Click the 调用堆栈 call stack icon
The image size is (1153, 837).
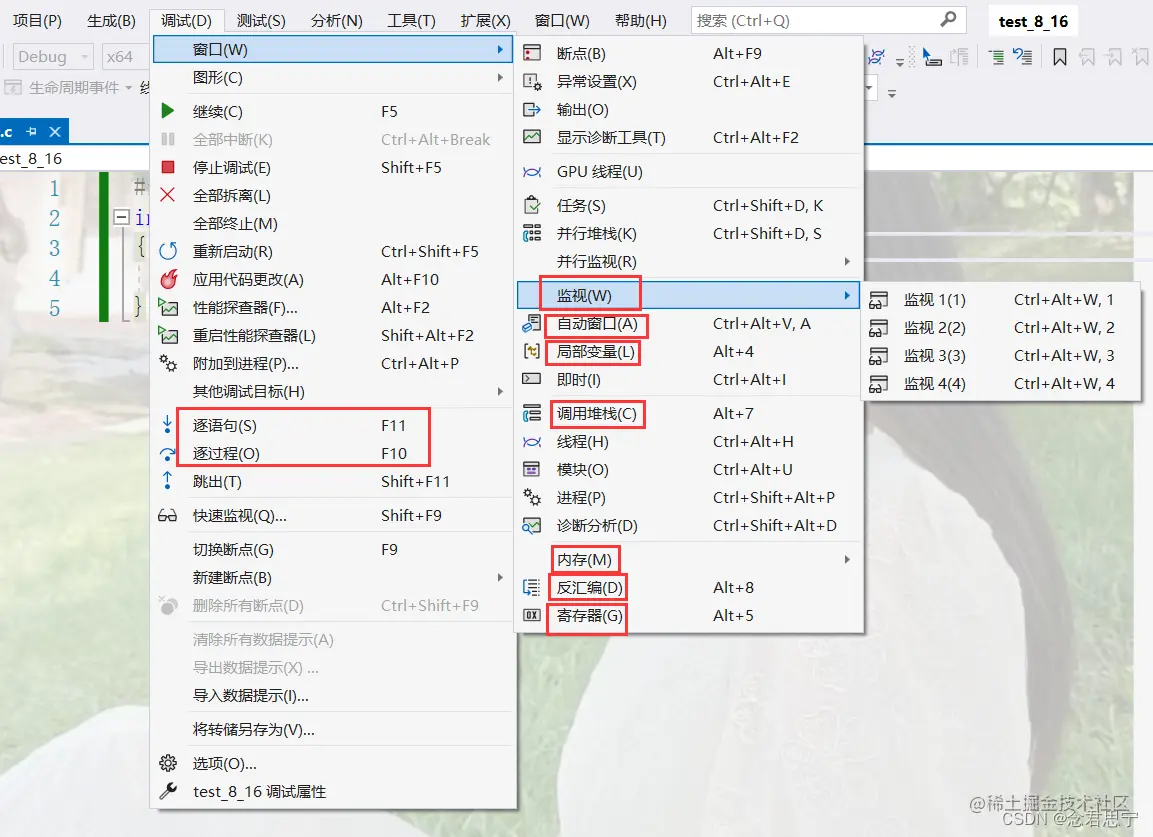click(x=532, y=413)
